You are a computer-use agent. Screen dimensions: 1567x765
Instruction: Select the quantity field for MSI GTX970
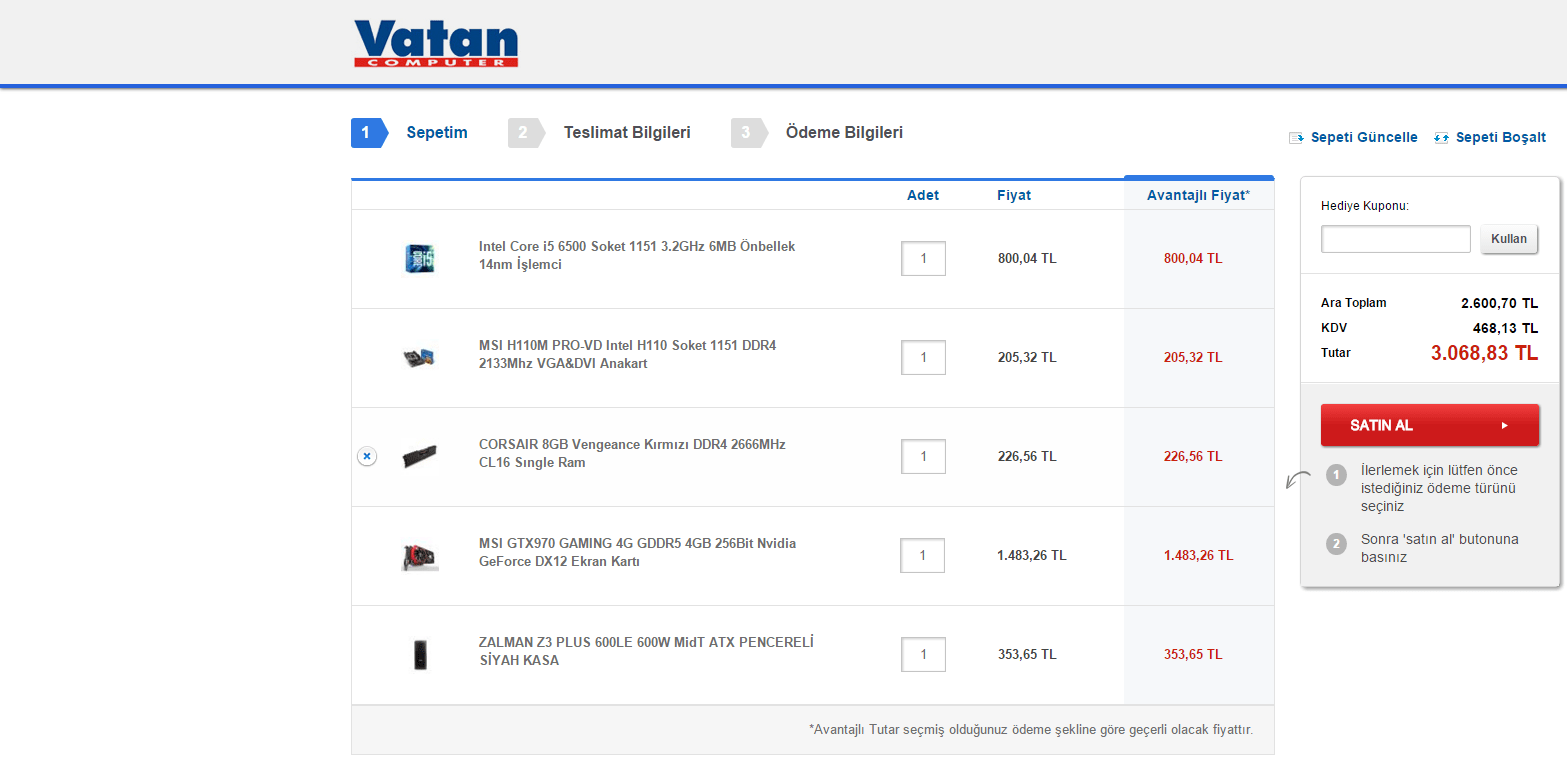click(x=923, y=555)
